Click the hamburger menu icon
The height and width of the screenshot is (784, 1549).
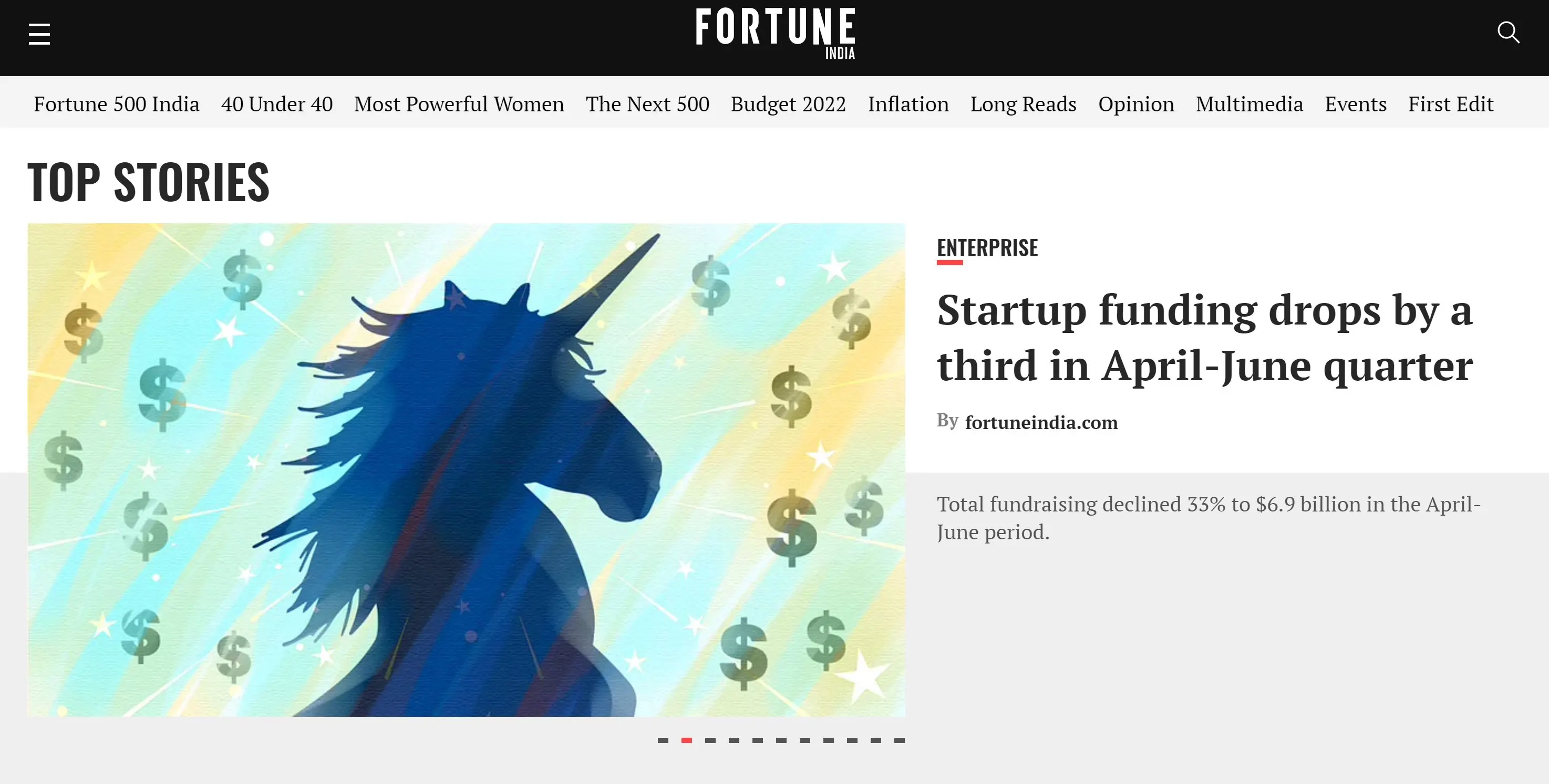(39, 34)
